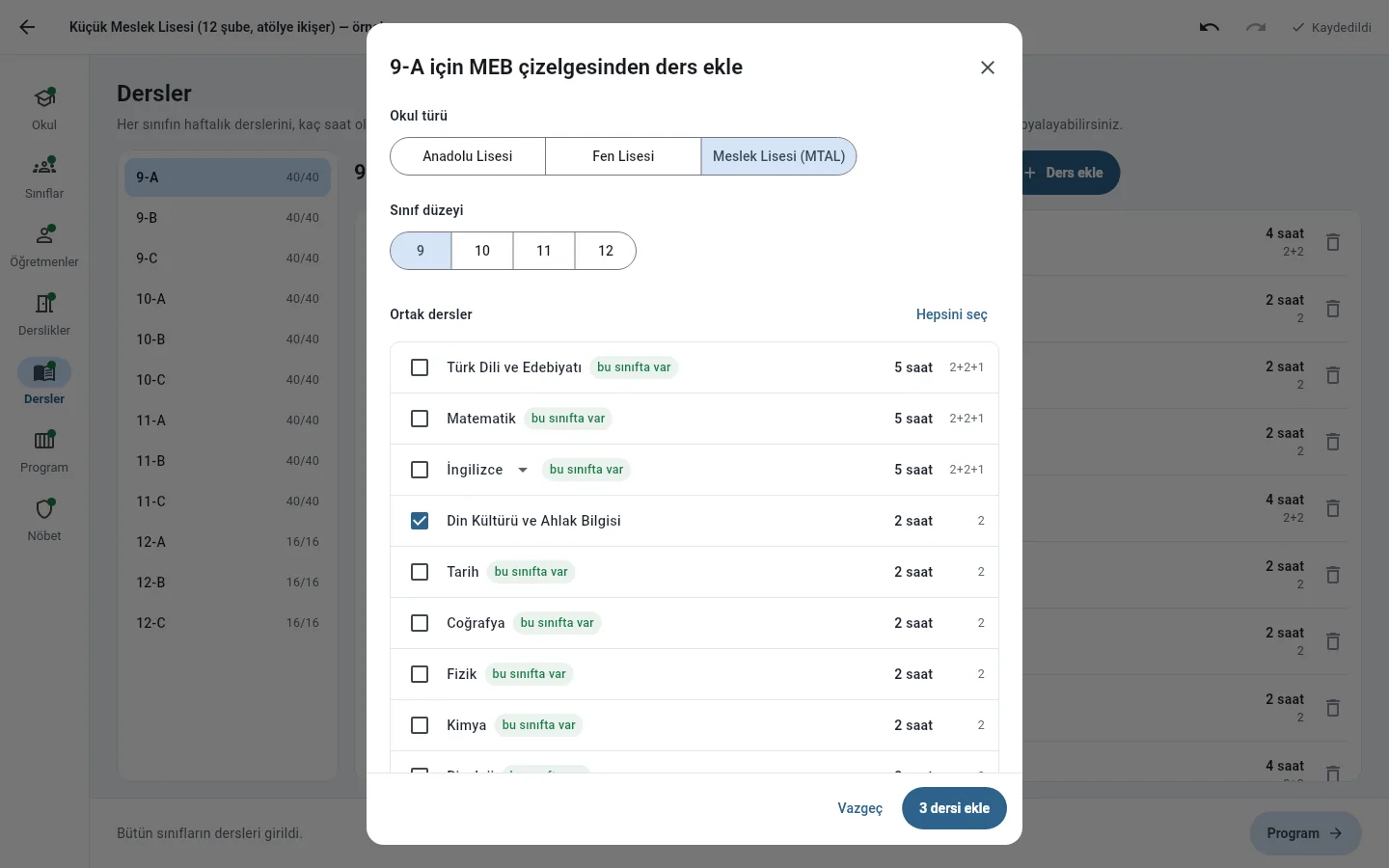
Task: Close the MEB çizelgesi dialog
Action: pyautogui.click(x=988, y=68)
